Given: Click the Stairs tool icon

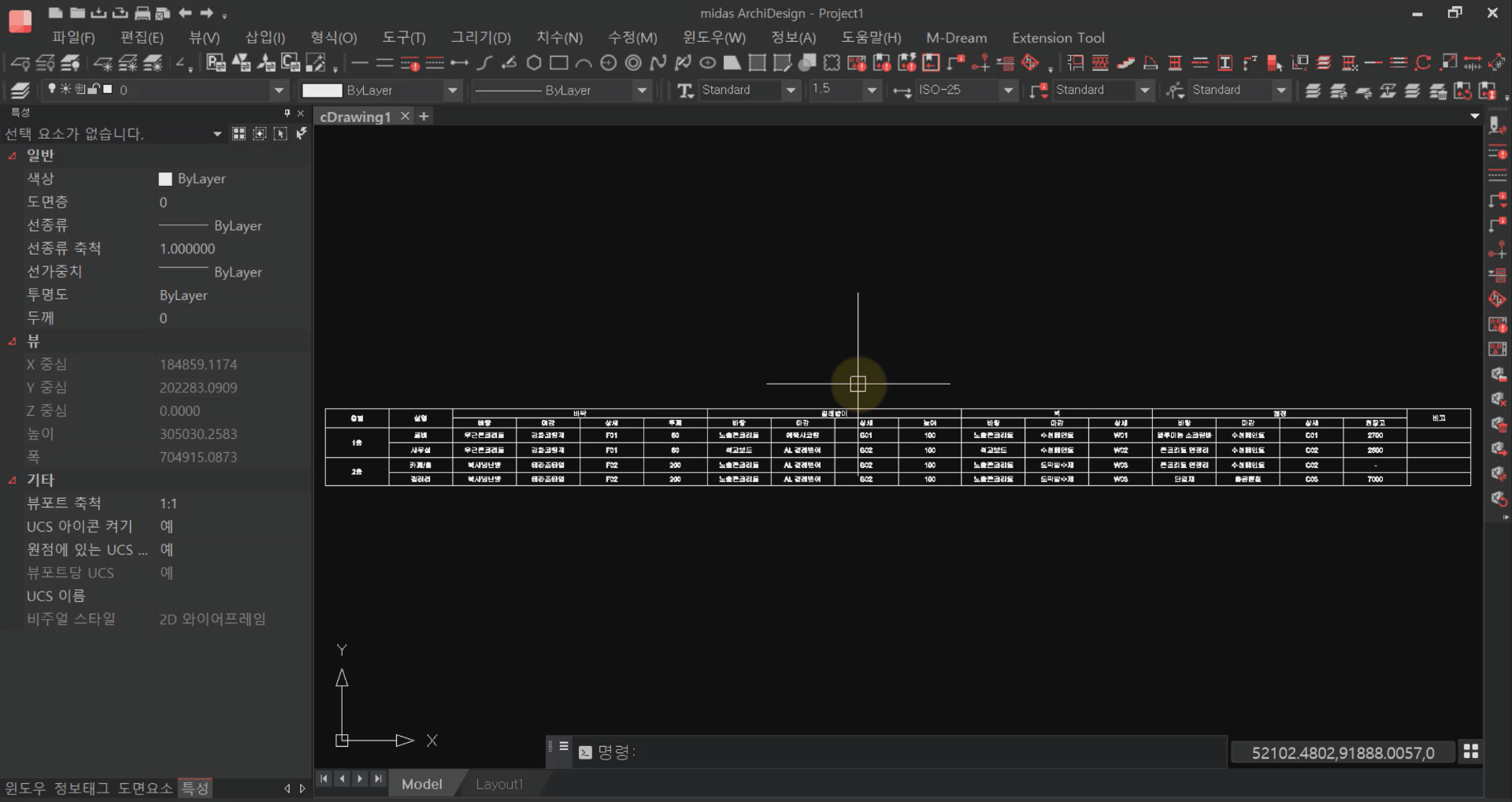Looking at the screenshot, I should 1126,63.
